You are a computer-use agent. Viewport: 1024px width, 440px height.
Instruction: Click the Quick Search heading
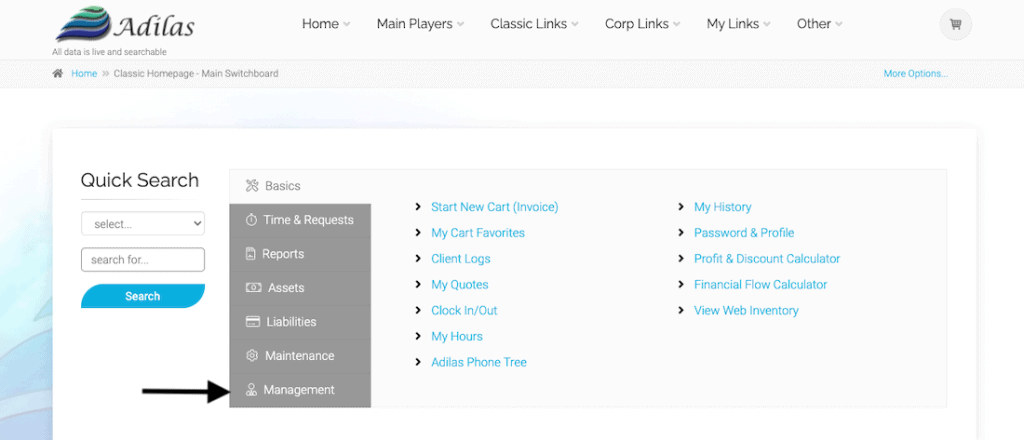[140, 180]
